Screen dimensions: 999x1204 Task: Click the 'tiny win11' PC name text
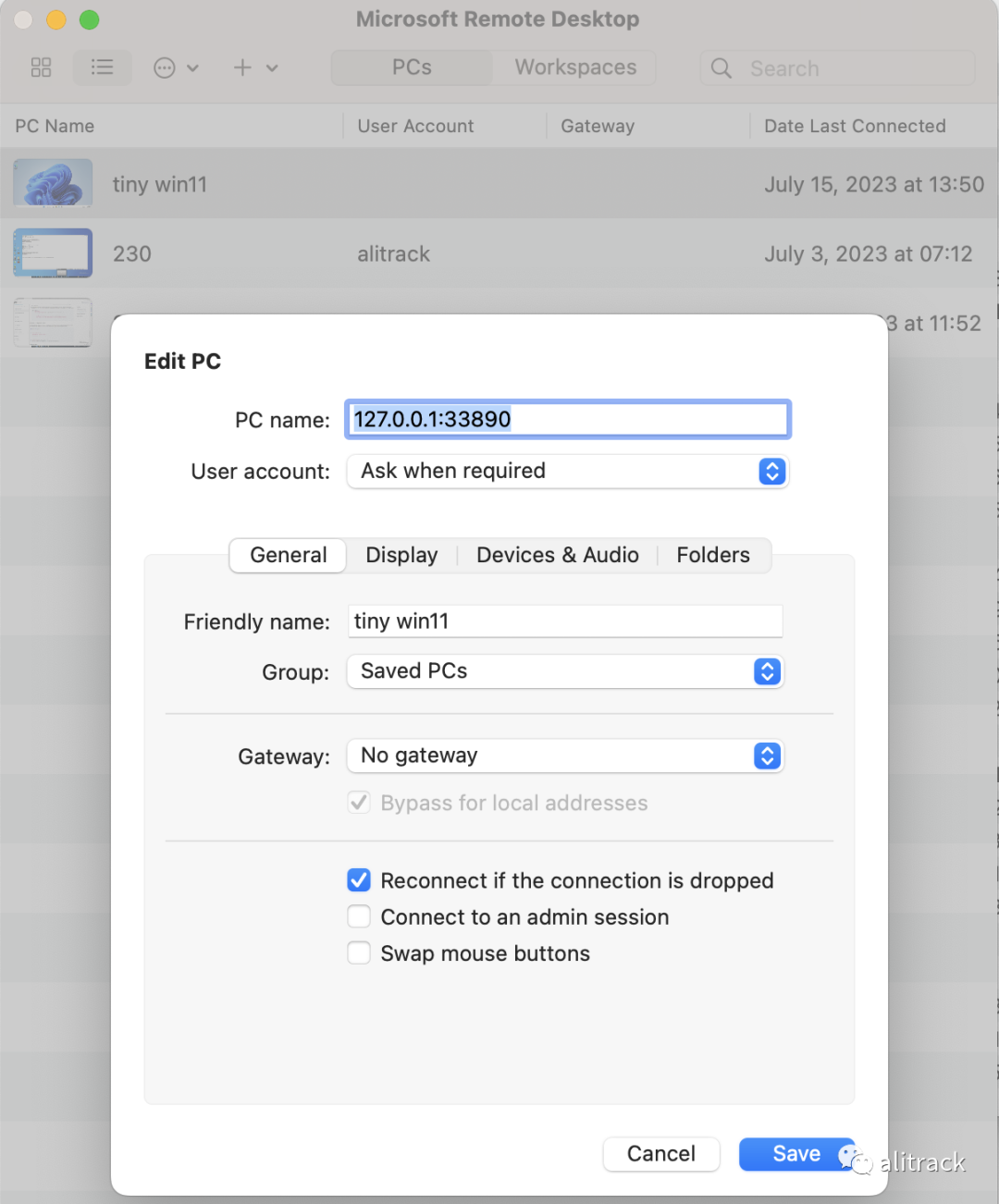[x=160, y=184]
